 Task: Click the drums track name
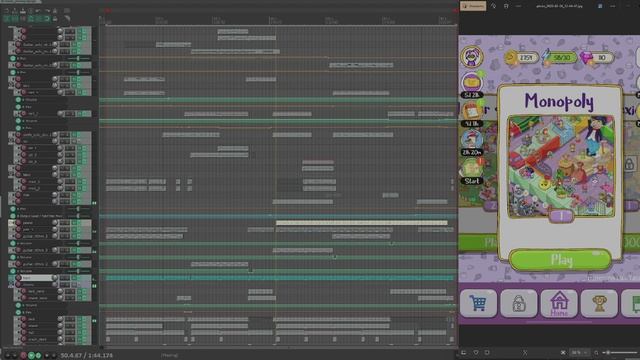(29, 284)
